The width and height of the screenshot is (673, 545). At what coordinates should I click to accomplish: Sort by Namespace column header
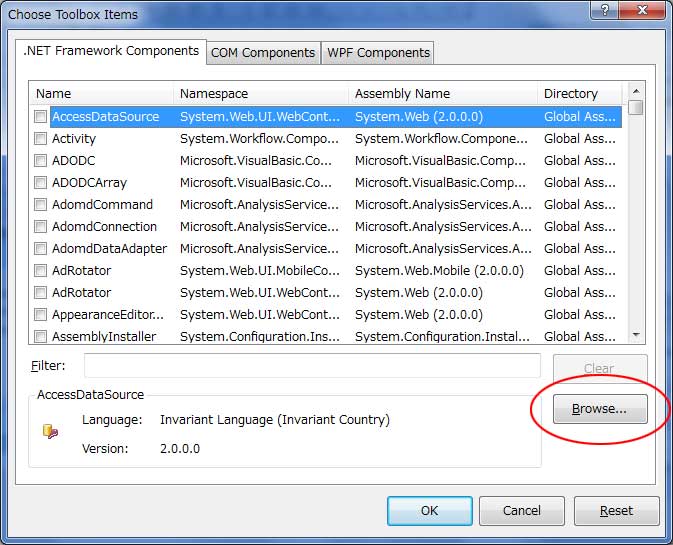[x=261, y=93]
